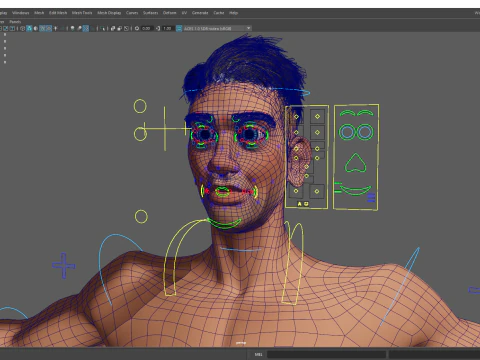Open the UV menu

click(184, 13)
